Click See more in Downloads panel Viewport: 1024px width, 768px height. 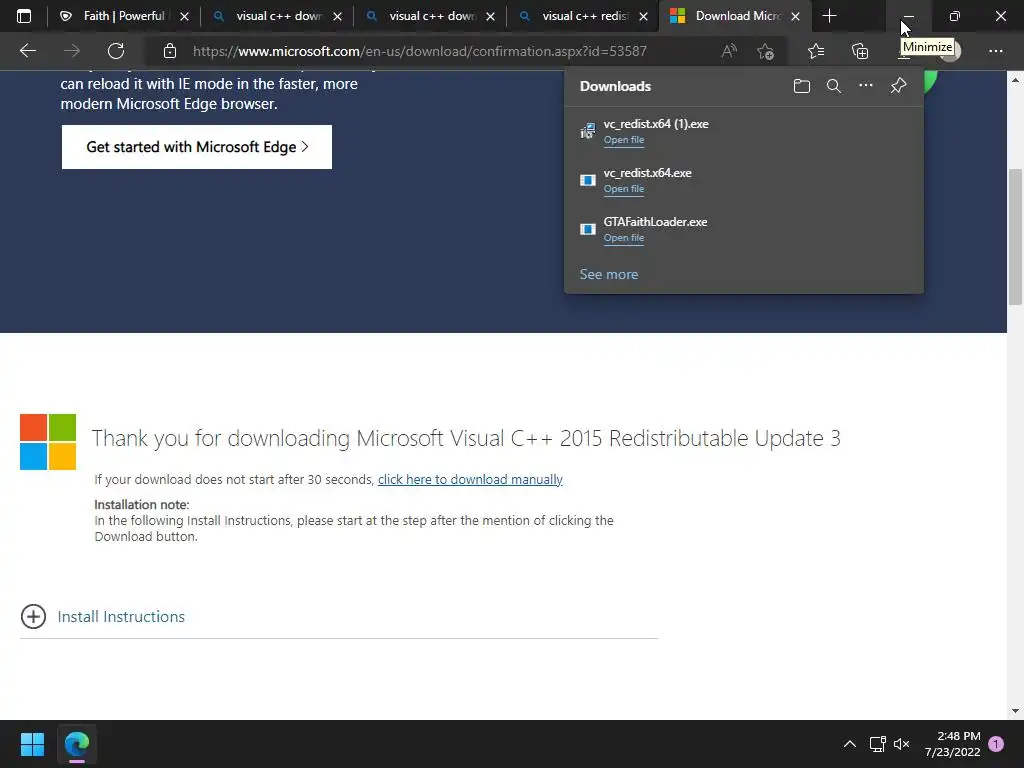(x=609, y=274)
